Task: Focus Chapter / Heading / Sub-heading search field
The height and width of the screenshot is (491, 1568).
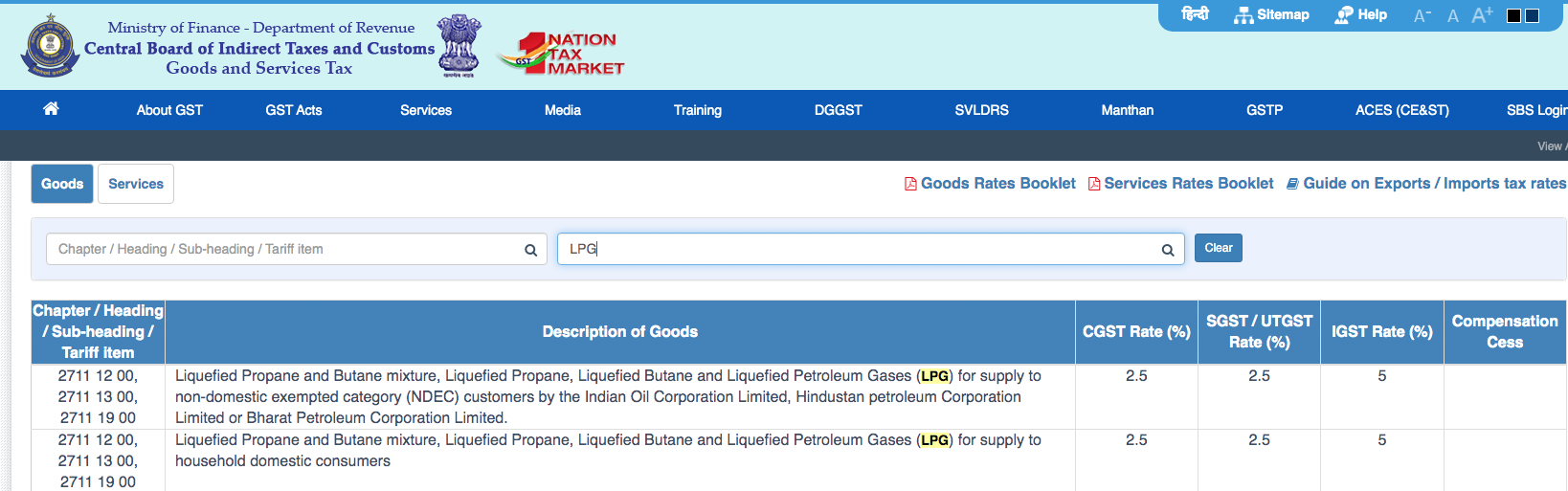Action: [297, 249]
